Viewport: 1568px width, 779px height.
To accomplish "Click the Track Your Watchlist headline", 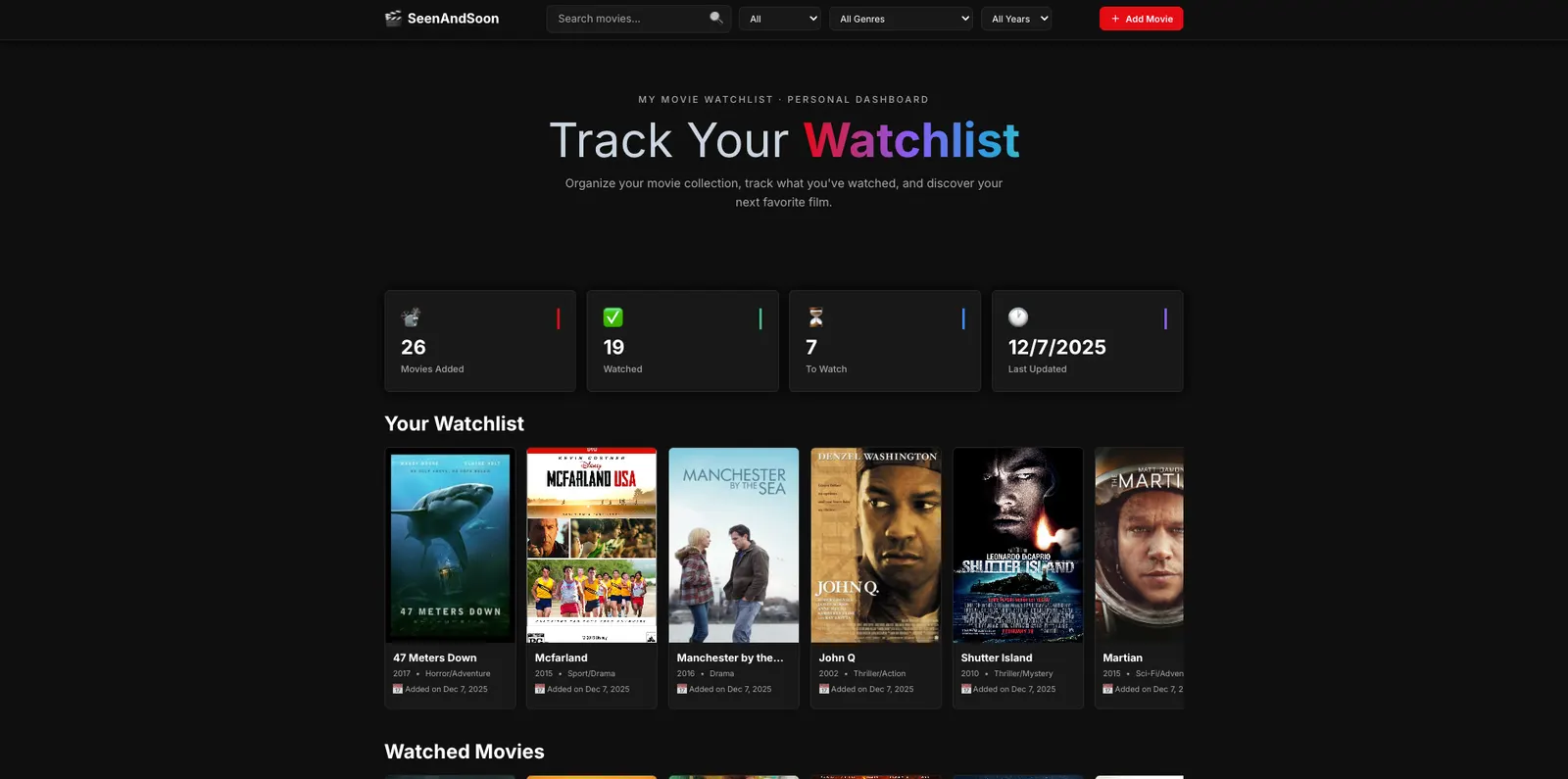I will point(784,140).
